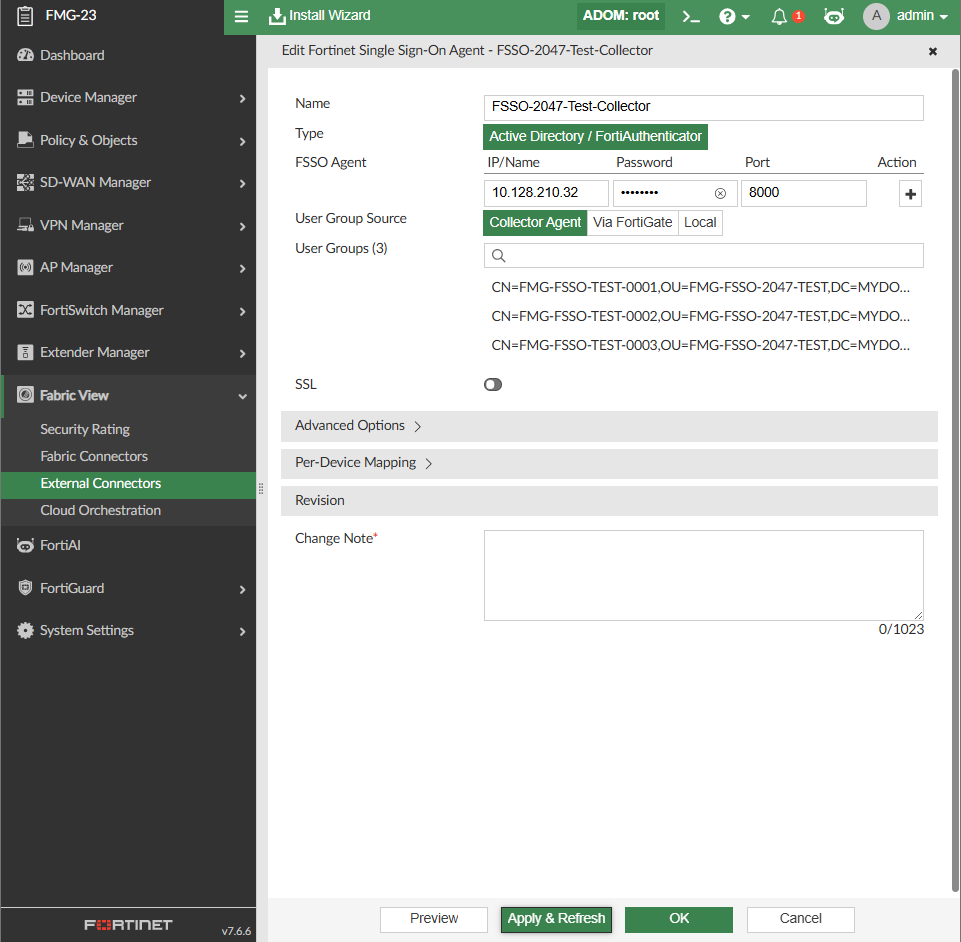
Task: Select Via FortiGate user group source
Action: (632, 222)
